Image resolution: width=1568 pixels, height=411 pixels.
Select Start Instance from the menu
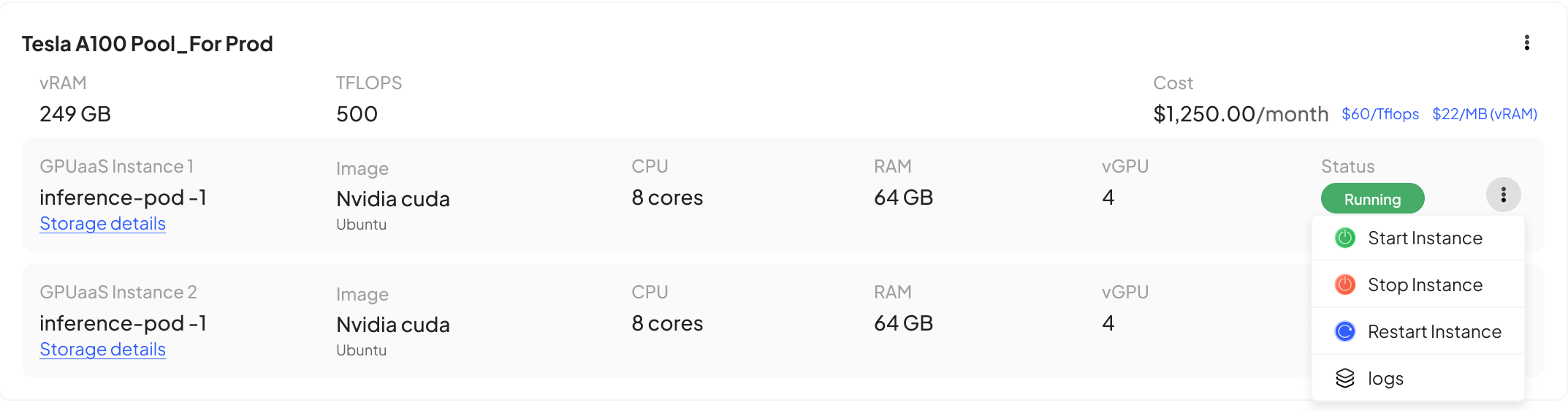pyautogui.click(x=1424, y=238)
